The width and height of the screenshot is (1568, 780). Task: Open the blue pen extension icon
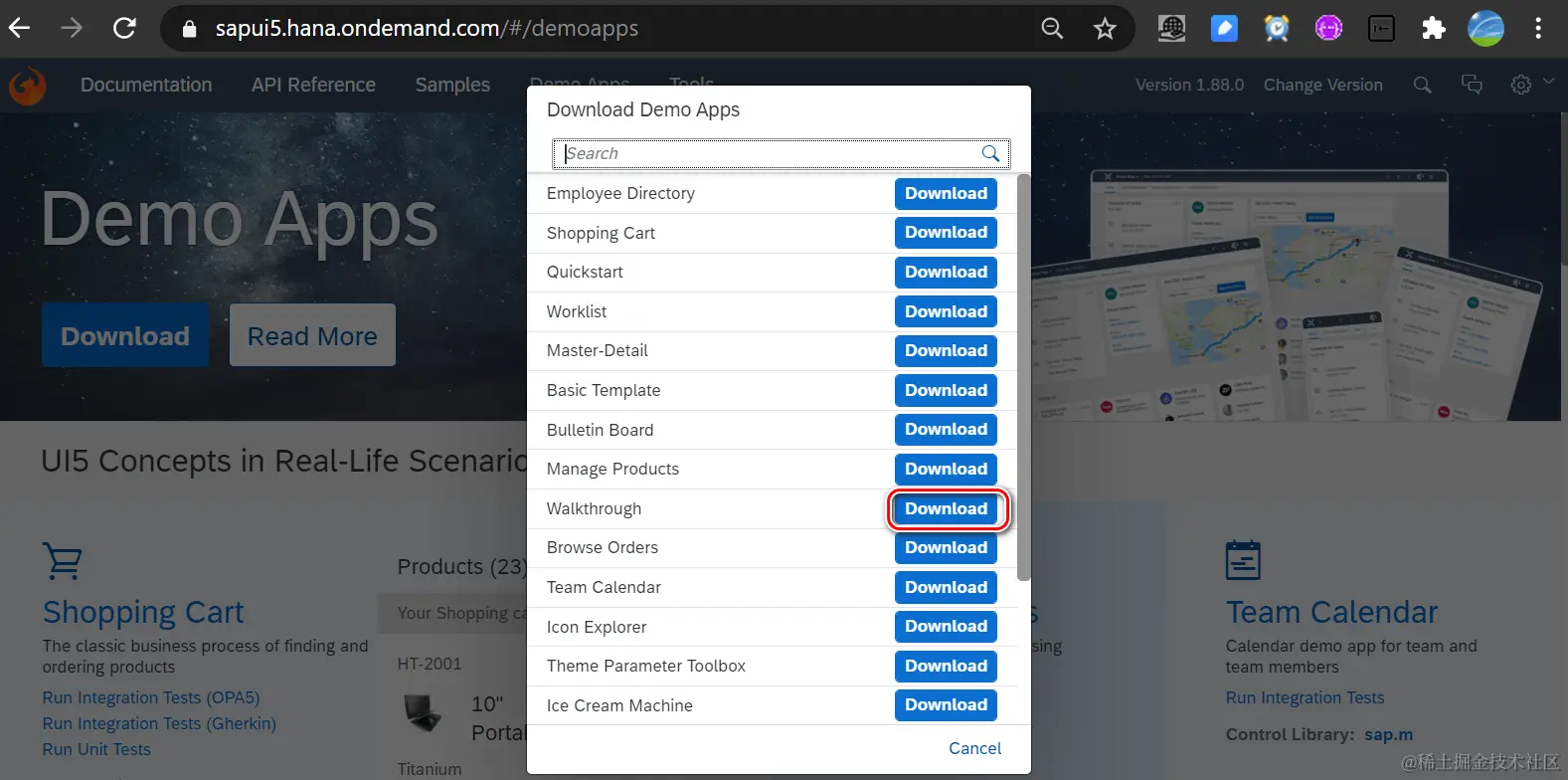[1224, 28]
